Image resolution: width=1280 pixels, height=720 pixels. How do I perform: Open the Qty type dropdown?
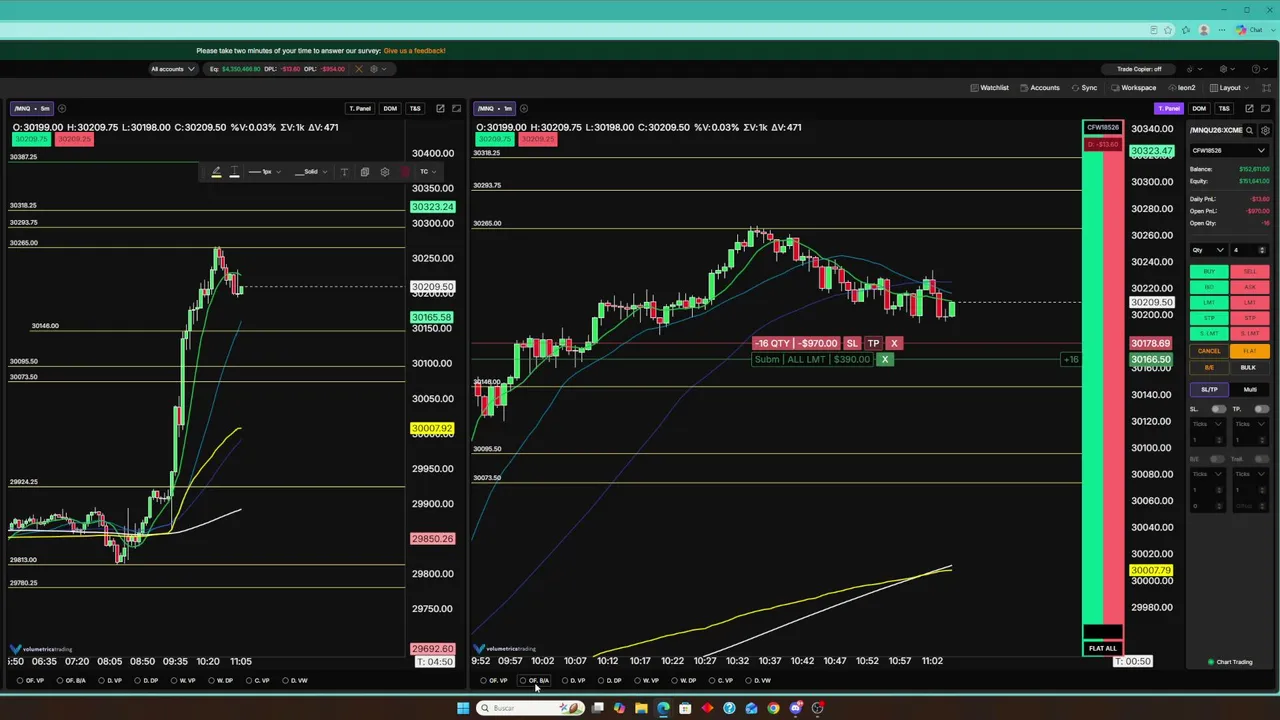pos(1208,250)
